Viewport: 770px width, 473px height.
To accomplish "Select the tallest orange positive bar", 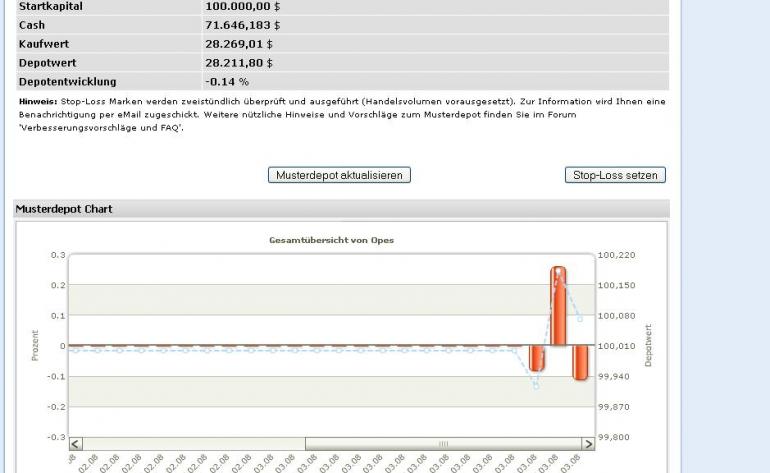I will 558,306.
